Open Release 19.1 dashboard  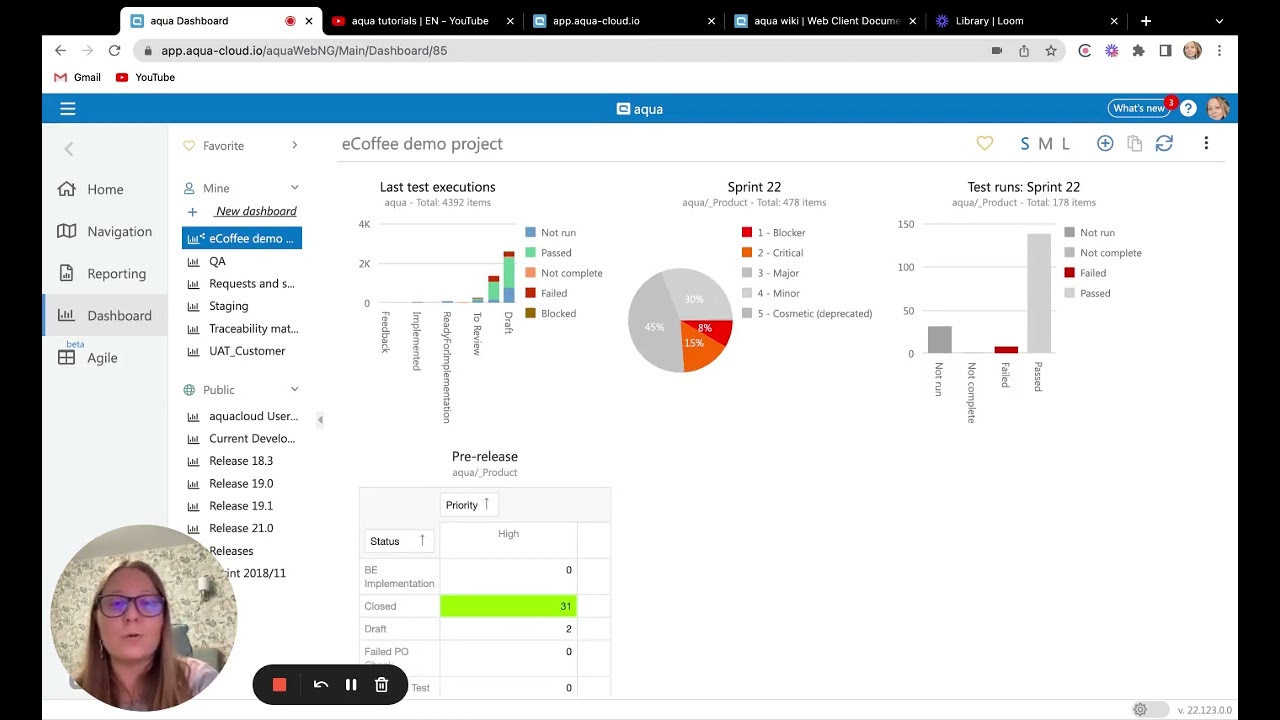pos(240,506)
